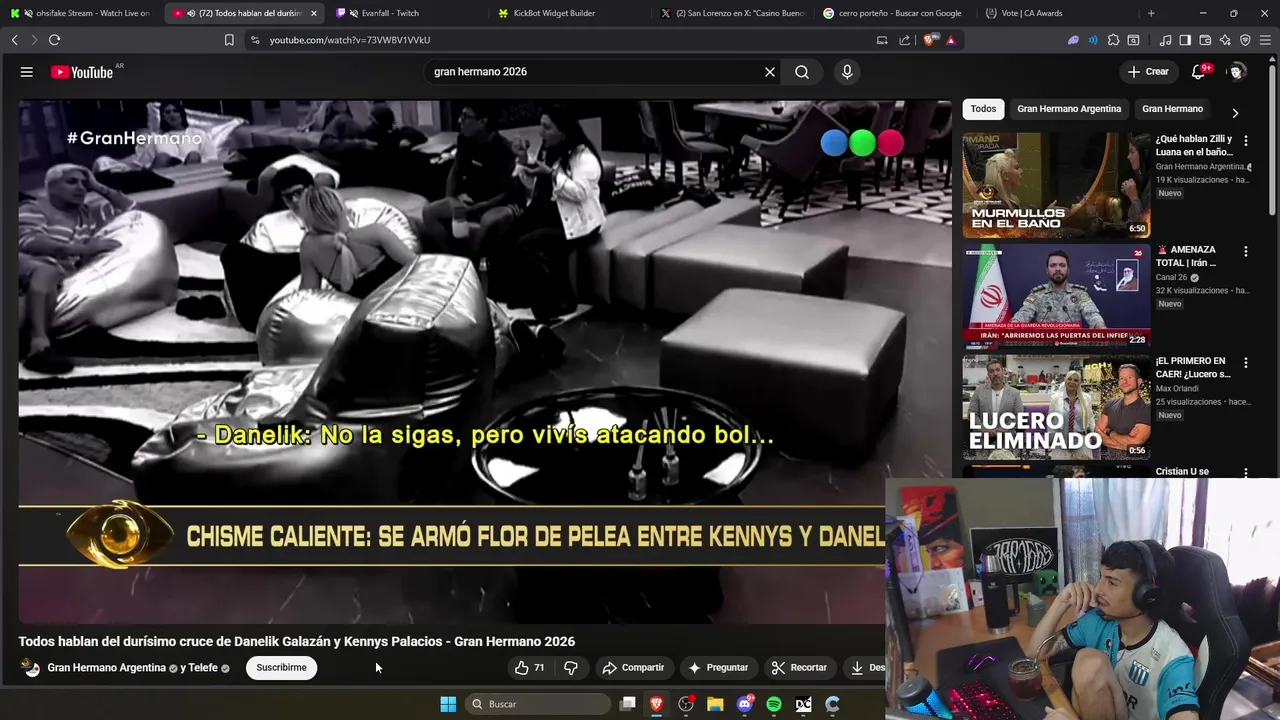This screenshot has height=720, width=1280.
Task: Open options for Murmullos en el baño video
Action: tap(1245, 141)
